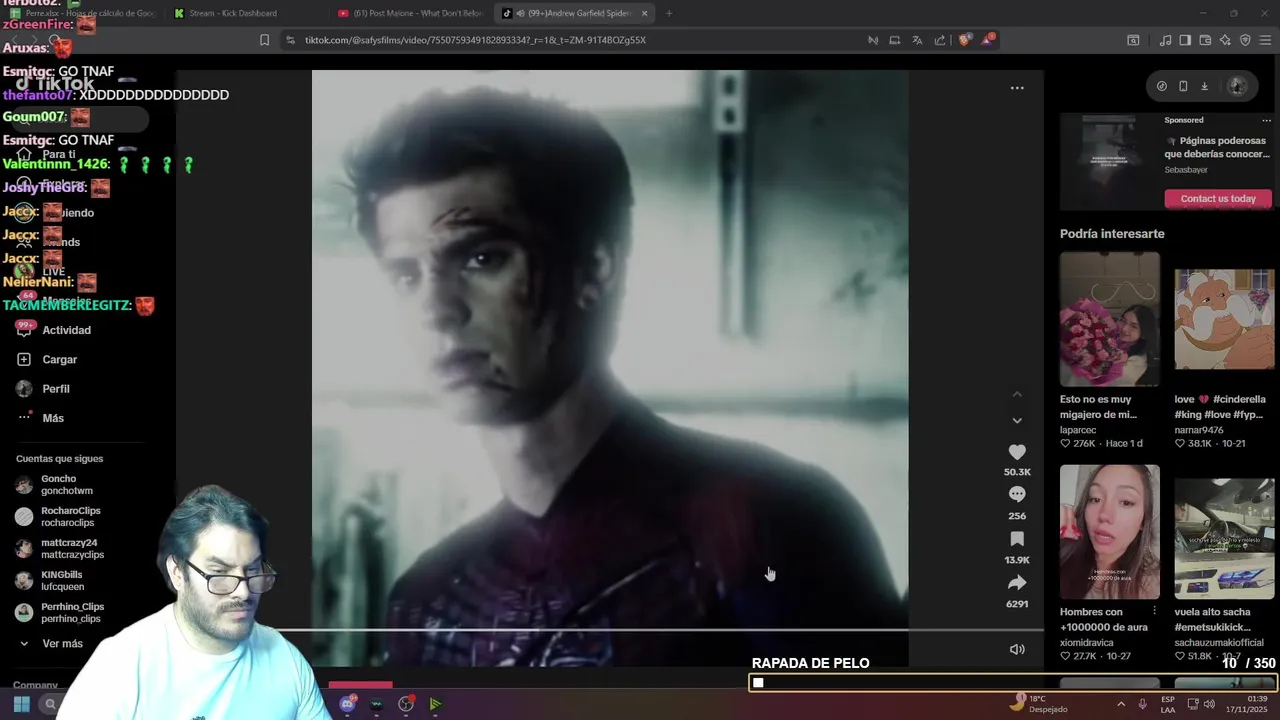Screen dimensions: 1280x720
Task: Open the system tray volume icon
Action: [x=1209, y=704]
